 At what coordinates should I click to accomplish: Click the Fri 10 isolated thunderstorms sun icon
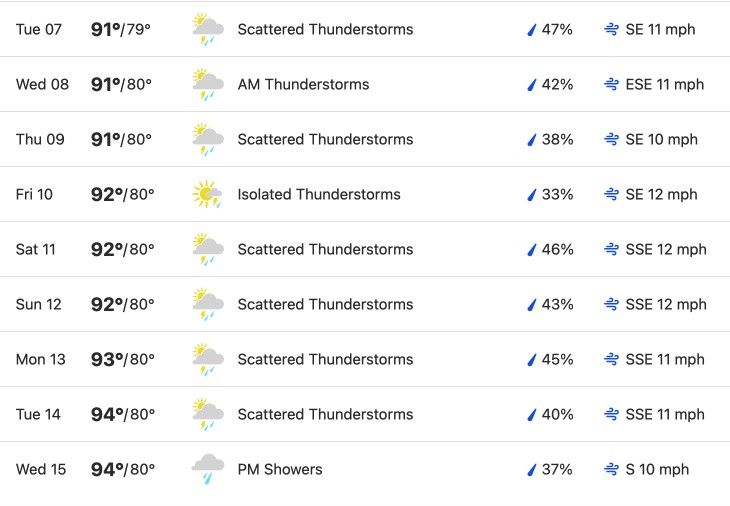pos(207,194)
